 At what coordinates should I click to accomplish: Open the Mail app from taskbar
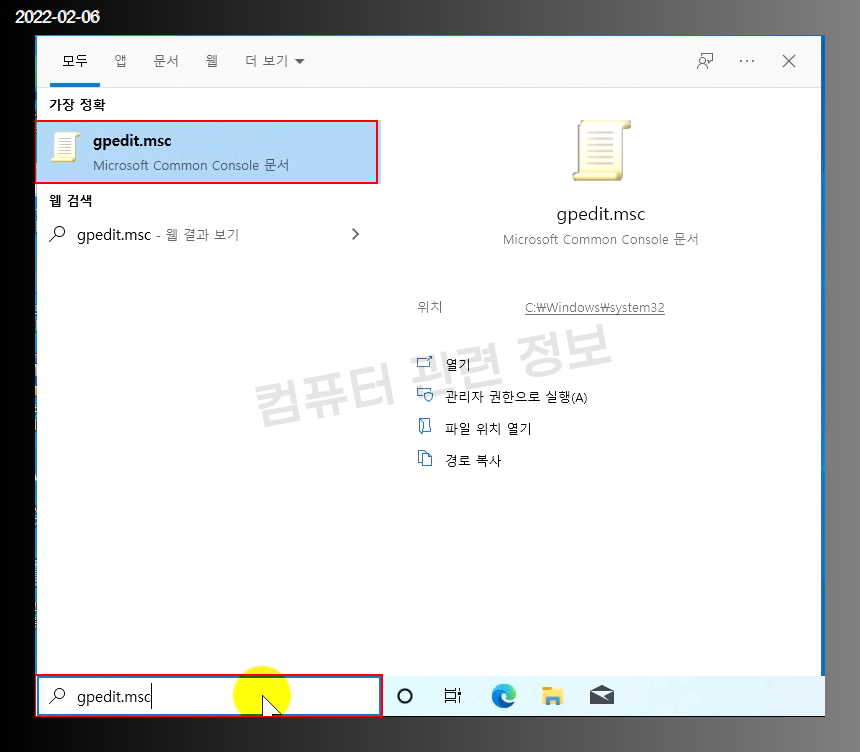(602, 696)
